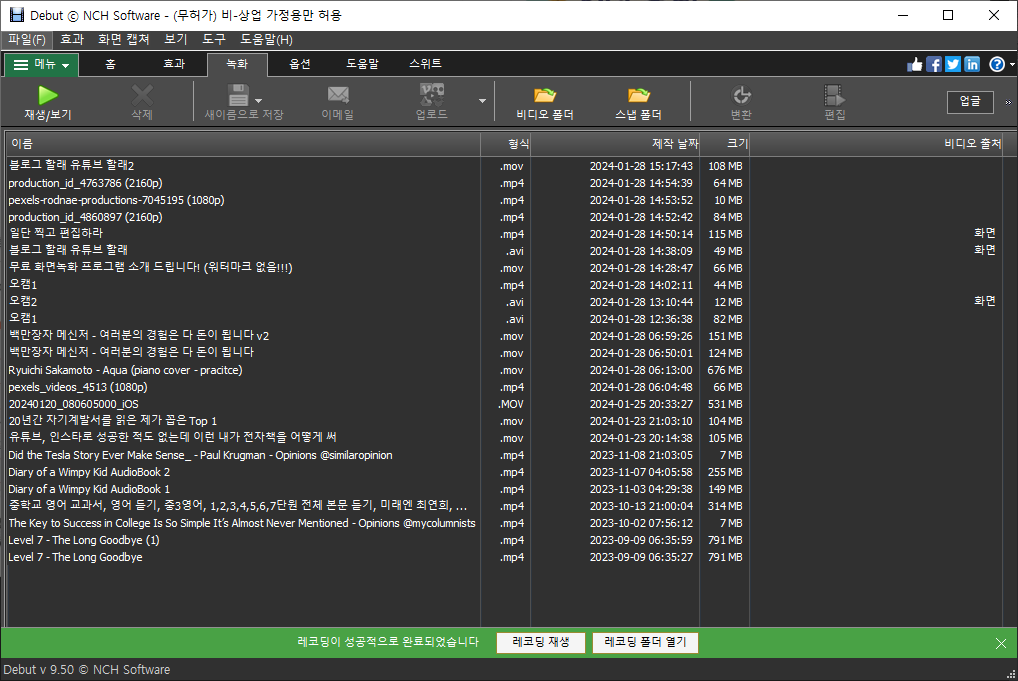Select Diary of a Wimpy Kid AudioBook 2

tap(89, 472)
